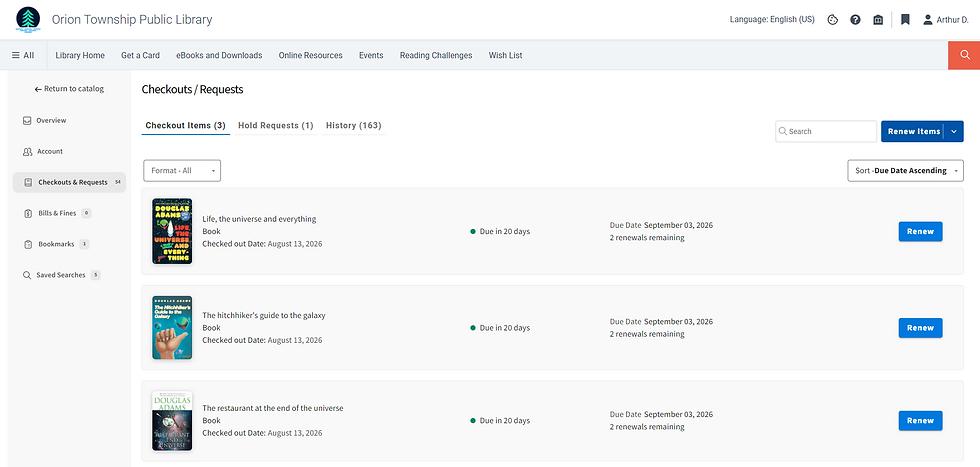980x467 pixels.
Task: Switch to the History (163) tab
Action: pos(354,126)
